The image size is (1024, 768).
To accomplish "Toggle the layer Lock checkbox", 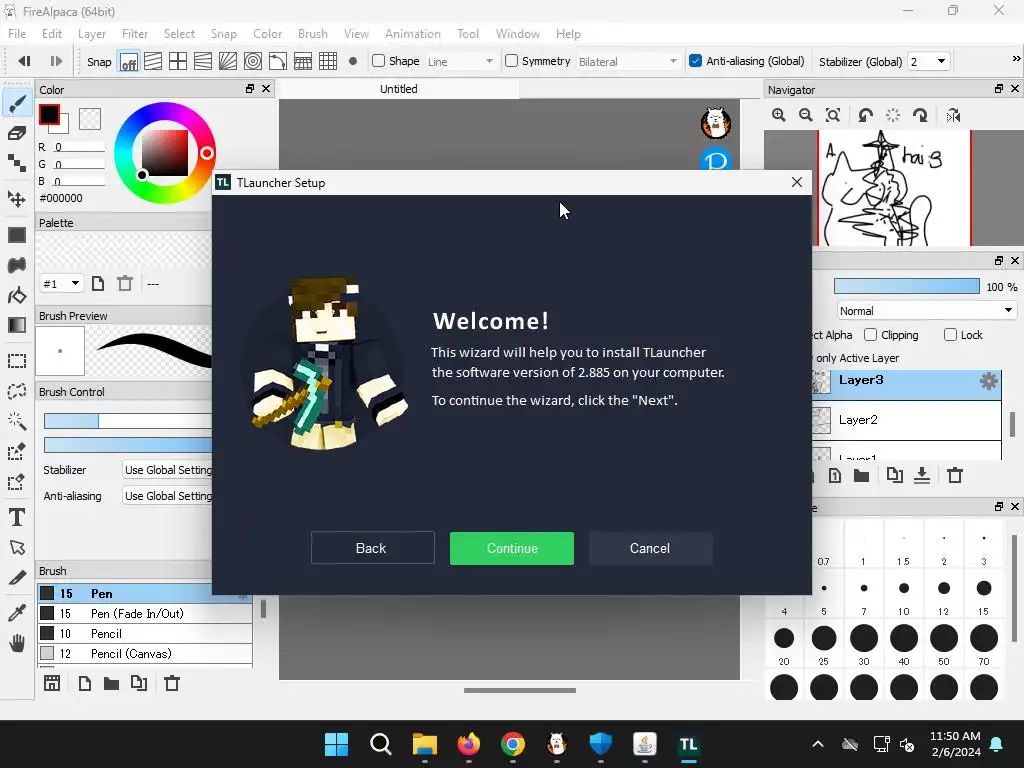I will click(950, 335).
